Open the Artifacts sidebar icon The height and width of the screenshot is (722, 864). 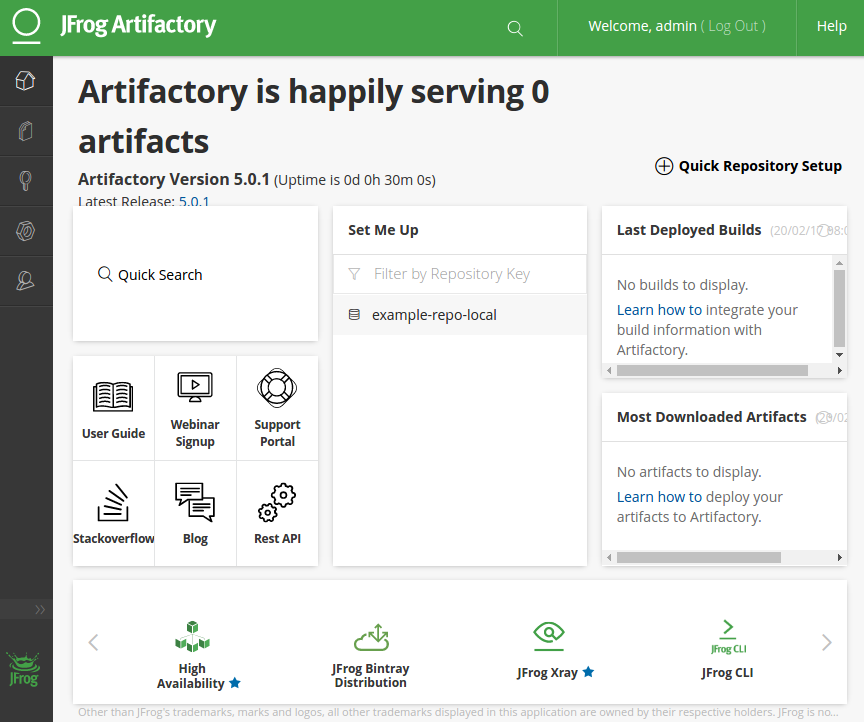click(25, 131)
